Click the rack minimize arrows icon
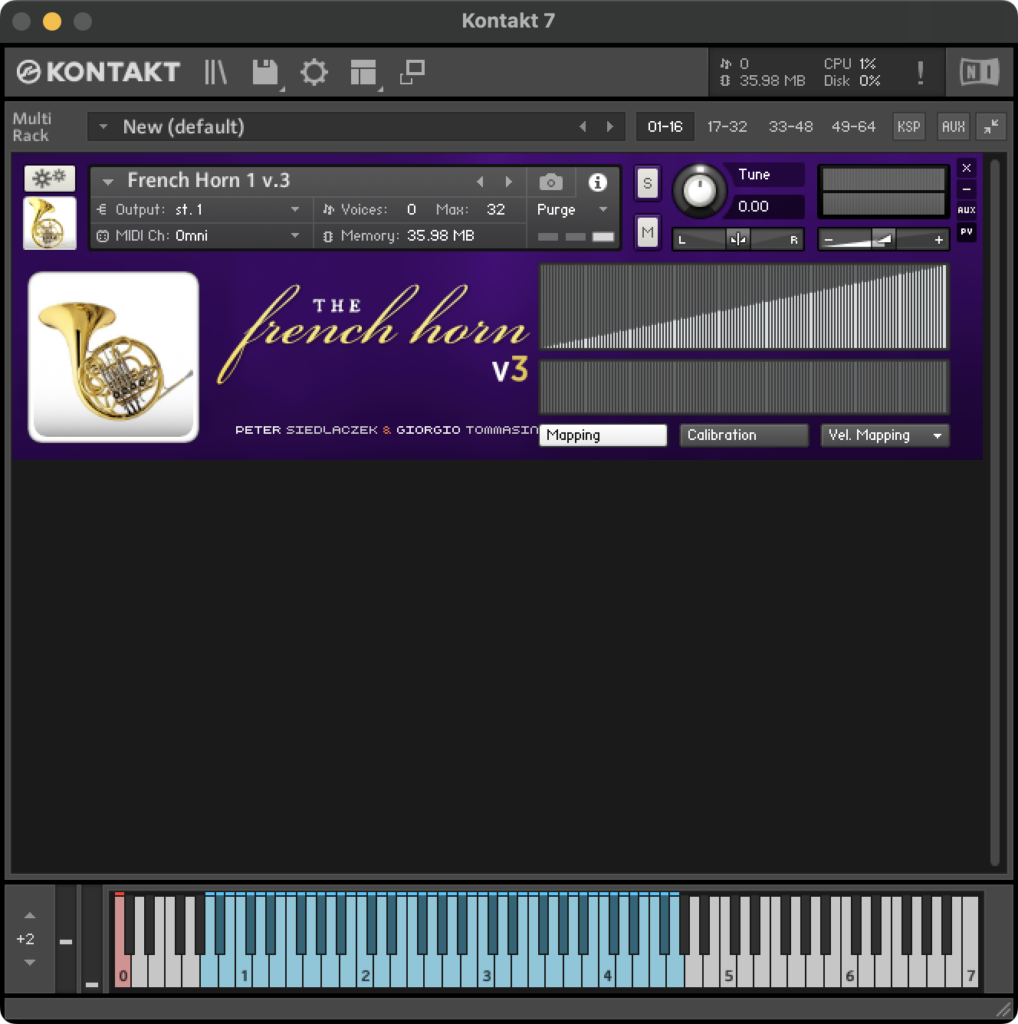1018x1024 pixels. [x=991, y=127]
